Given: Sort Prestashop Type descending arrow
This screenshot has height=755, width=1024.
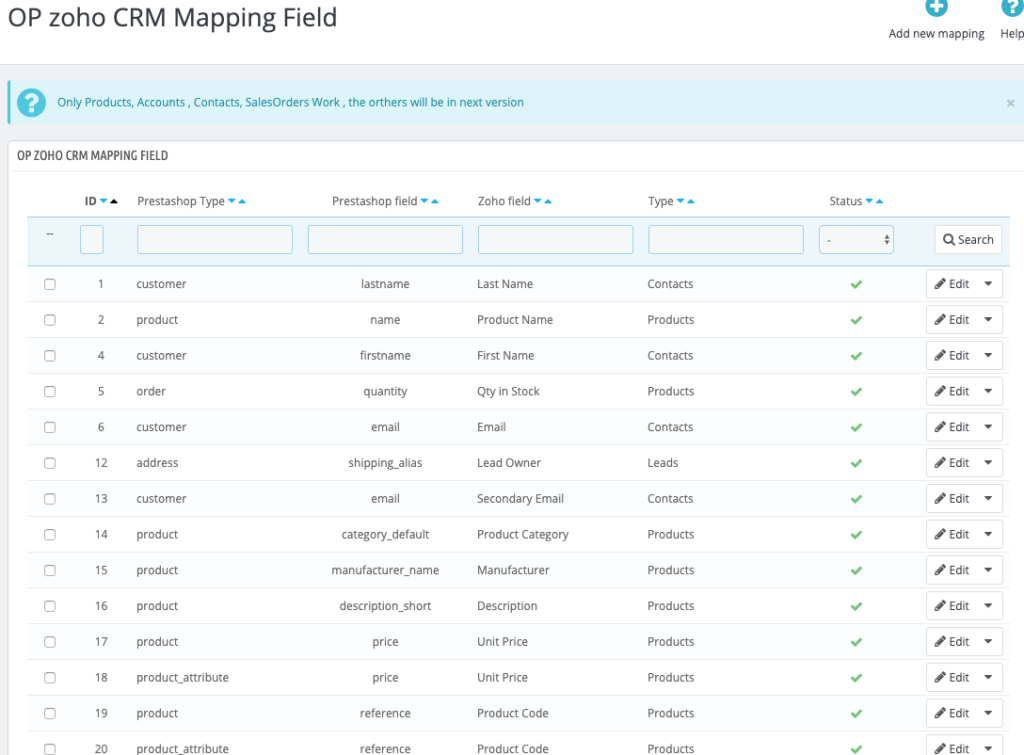Looking at the screenshot, I should [x=232, y=201].
